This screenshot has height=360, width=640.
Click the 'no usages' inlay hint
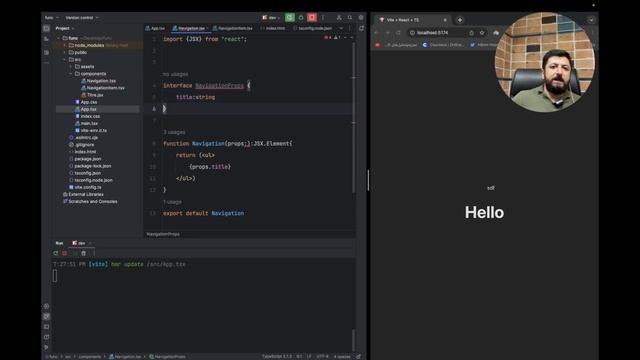pyautogui.click(x=176, y=74)
